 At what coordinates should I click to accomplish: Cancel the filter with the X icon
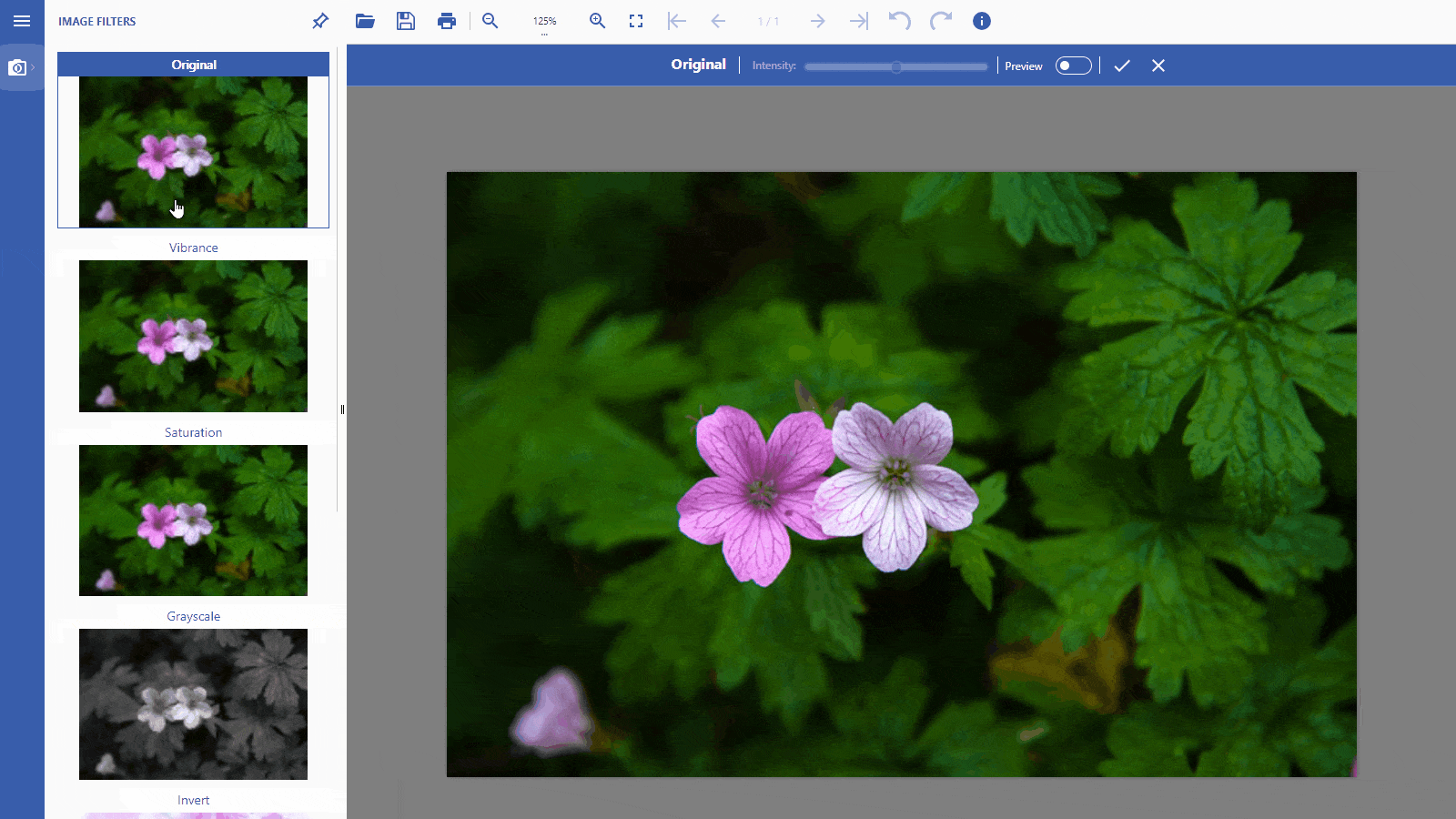[x=1158, y=66]
